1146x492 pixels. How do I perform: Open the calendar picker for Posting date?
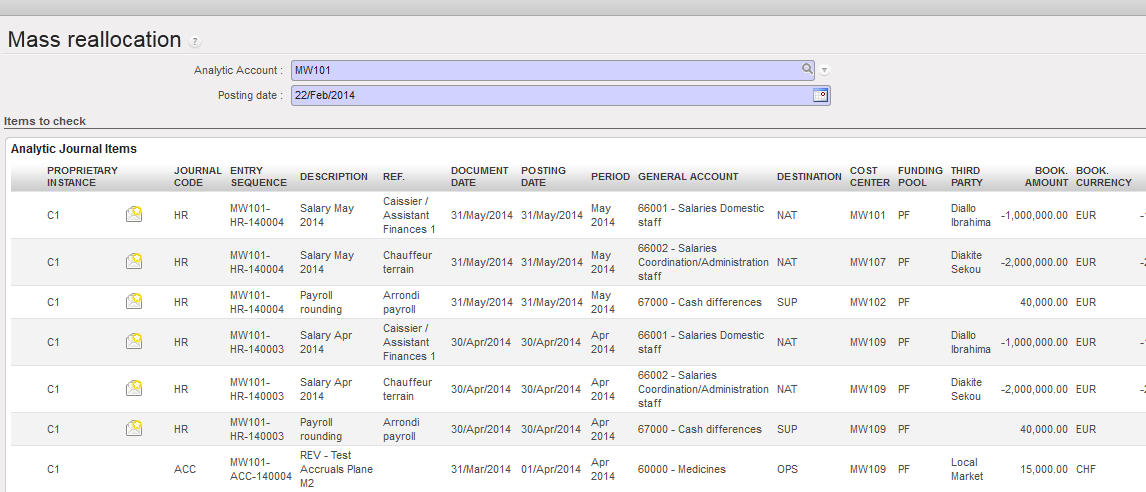click(820, 95)
